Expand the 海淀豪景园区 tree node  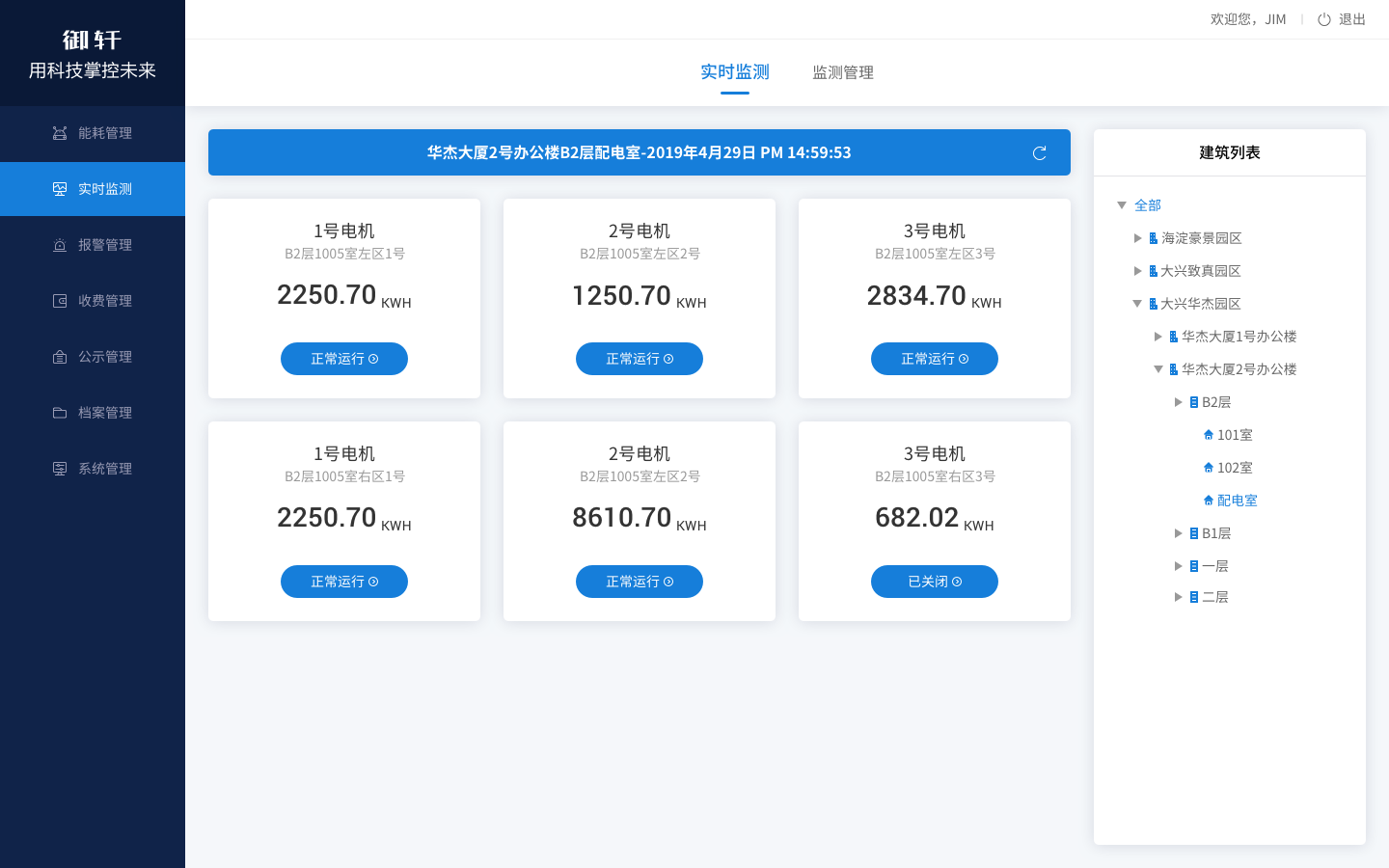coord(1137,238)
